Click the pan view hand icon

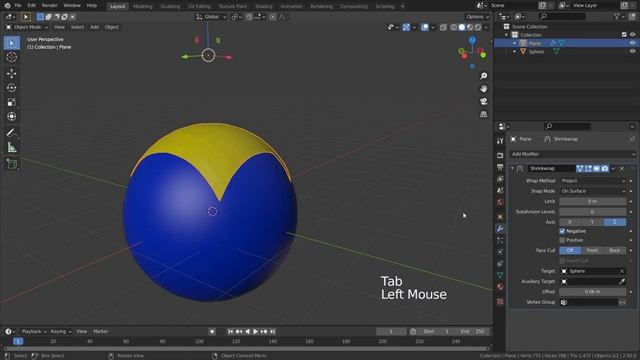484,89
